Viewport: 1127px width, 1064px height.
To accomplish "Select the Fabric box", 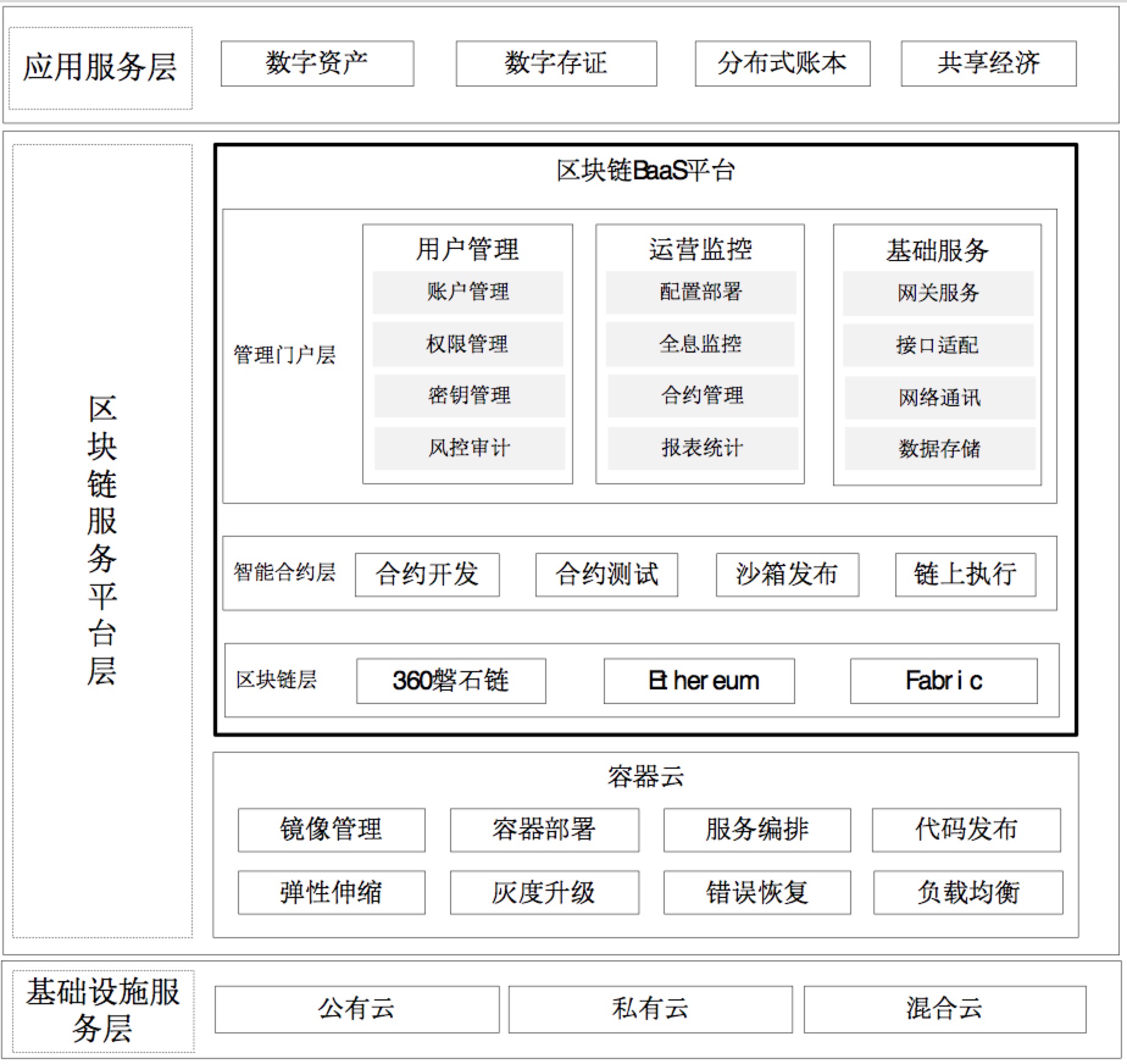I will pyautogui.click(x=943, y=681).
